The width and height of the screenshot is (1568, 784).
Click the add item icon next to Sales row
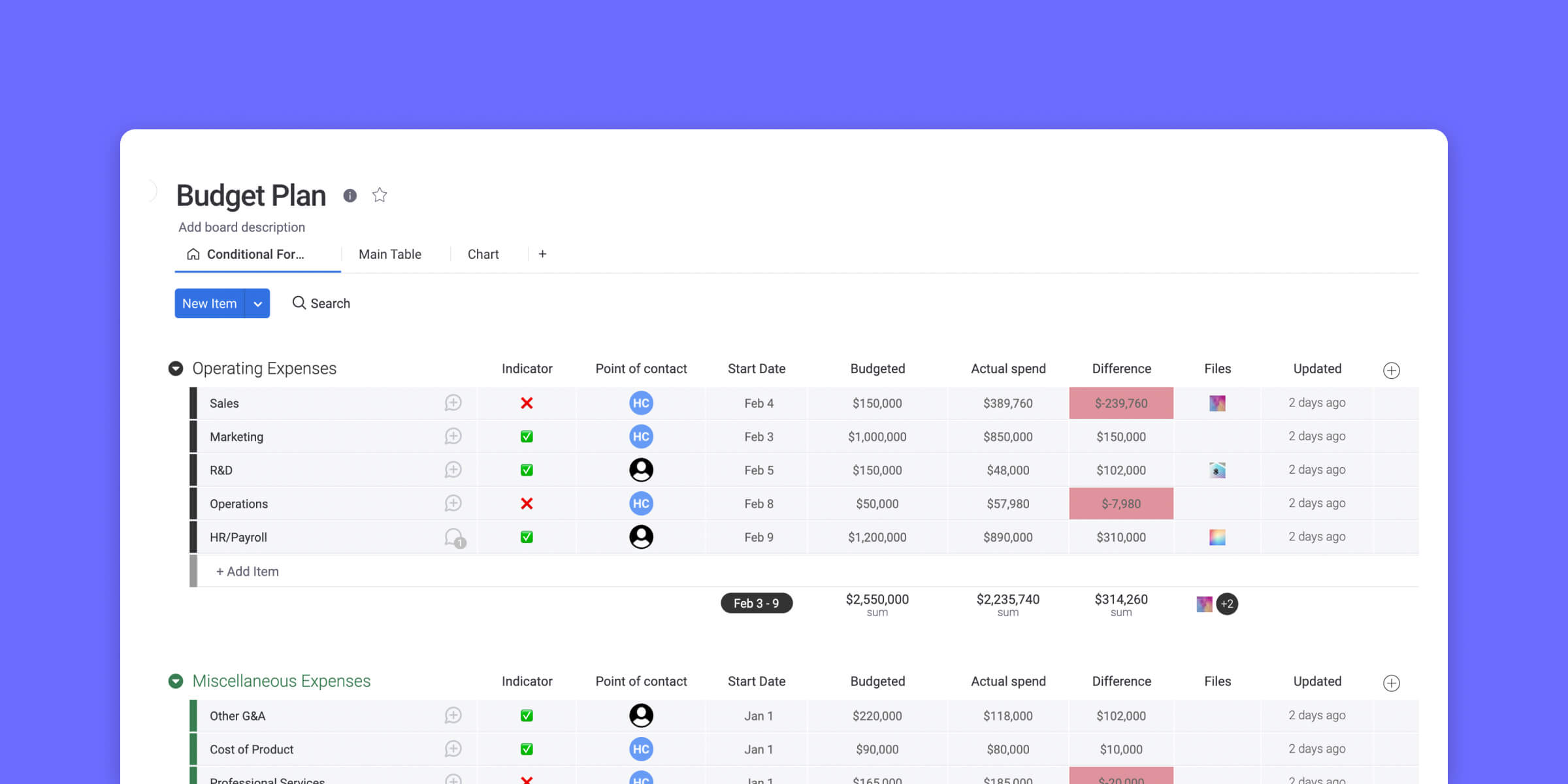pyautogui.click(x=453, y=403)
